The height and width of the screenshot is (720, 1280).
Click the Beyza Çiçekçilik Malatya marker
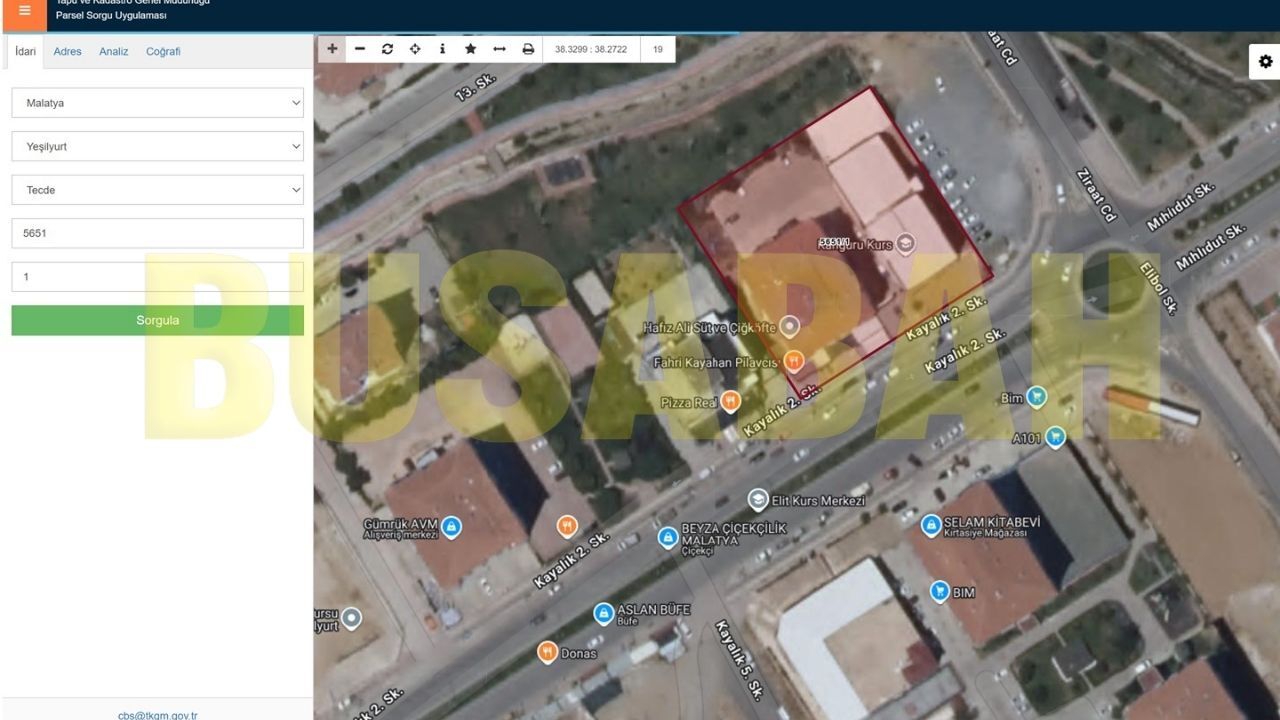click(668, 537)
